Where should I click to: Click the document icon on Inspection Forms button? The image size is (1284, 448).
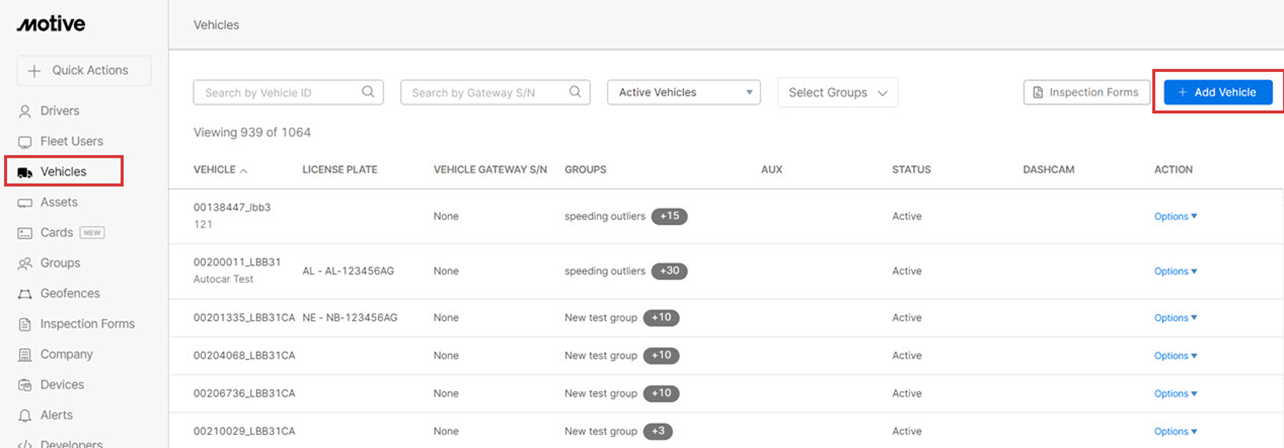pyautogui.click(x=1039, y=92)
